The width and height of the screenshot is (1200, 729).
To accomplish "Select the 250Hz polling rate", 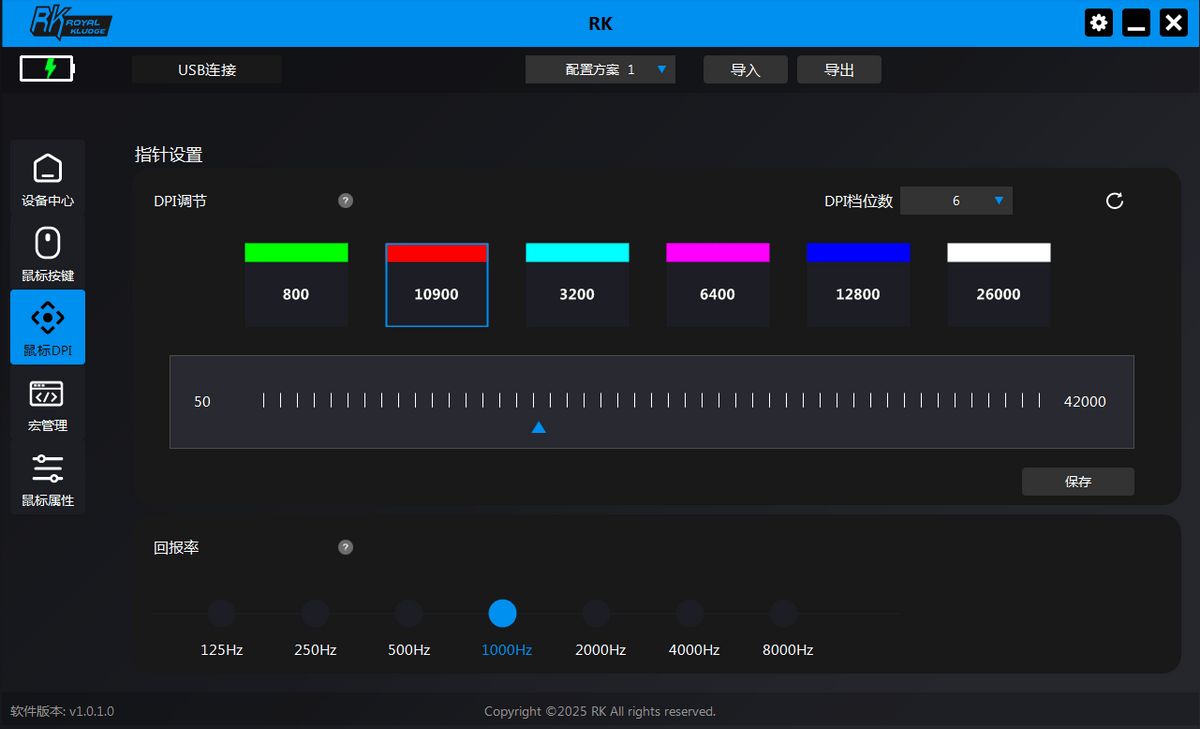I will tap(315, 614).
